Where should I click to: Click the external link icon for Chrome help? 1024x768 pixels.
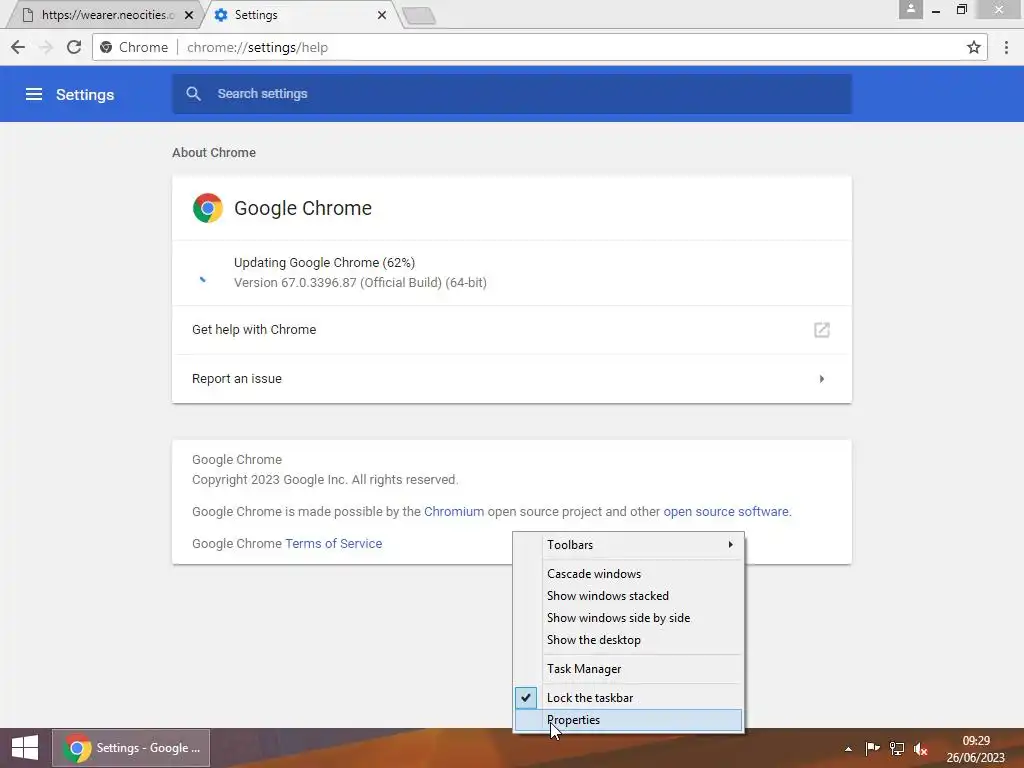[x=822, y=330]
